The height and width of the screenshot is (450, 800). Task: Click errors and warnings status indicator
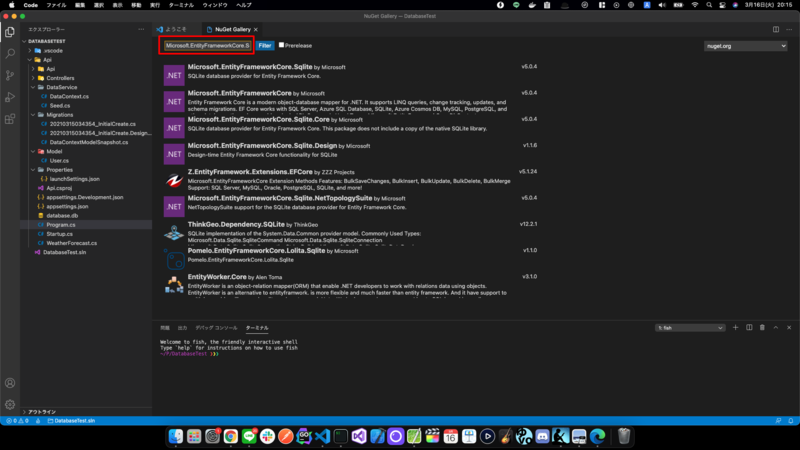coord(17,421)
